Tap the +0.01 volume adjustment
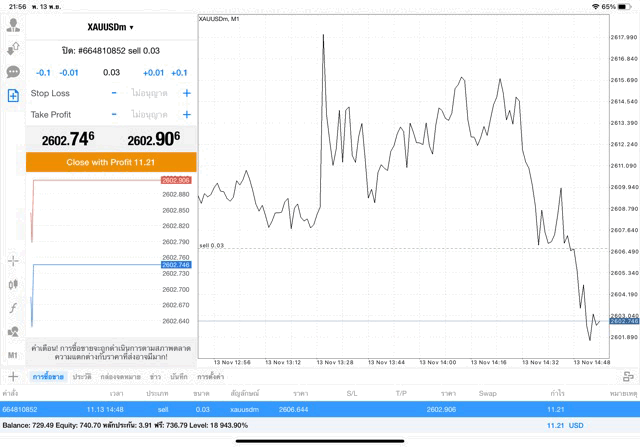Screen dimensions: 640x447 [153, 72]
